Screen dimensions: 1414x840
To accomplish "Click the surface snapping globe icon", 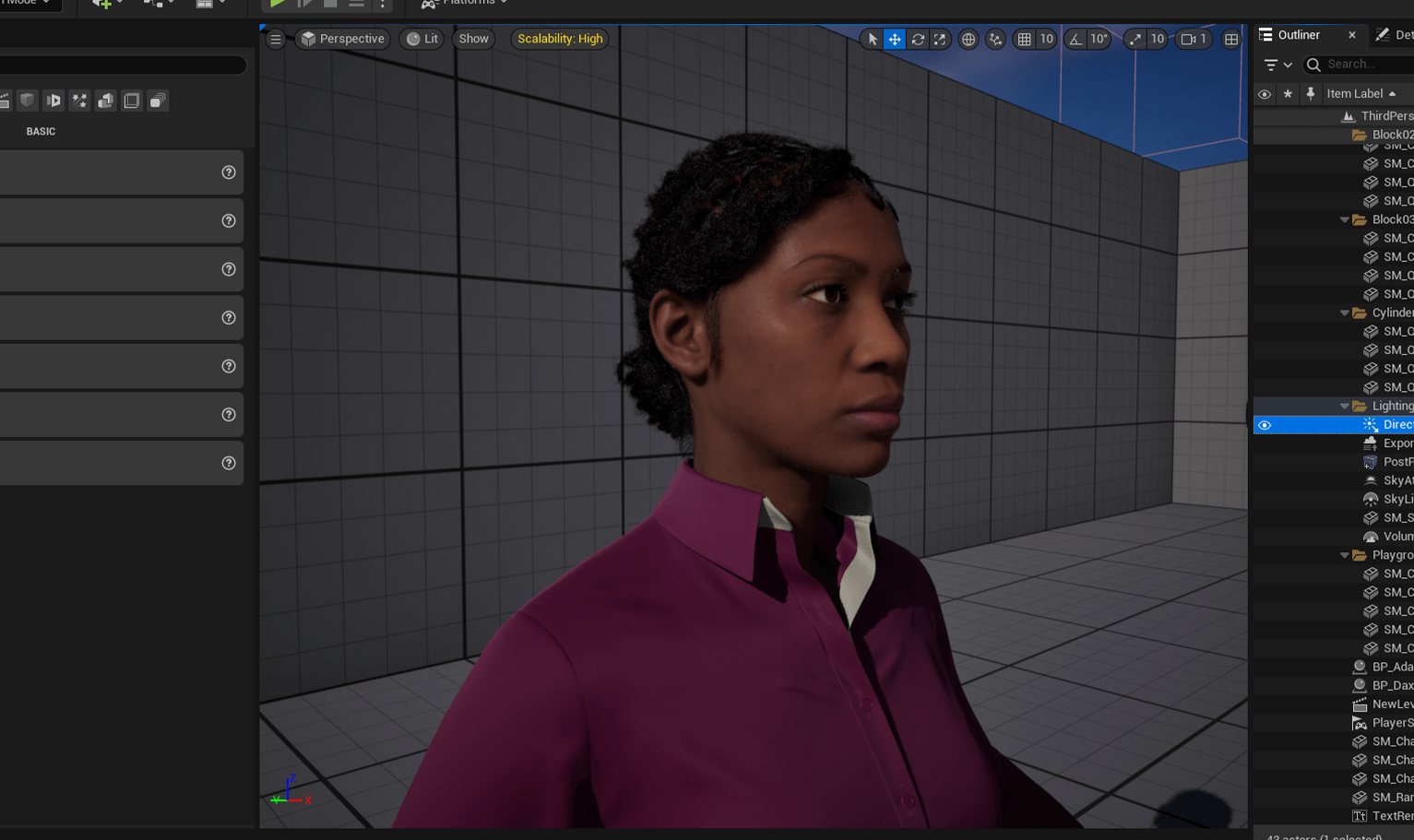I will click(x=968, y=40).
